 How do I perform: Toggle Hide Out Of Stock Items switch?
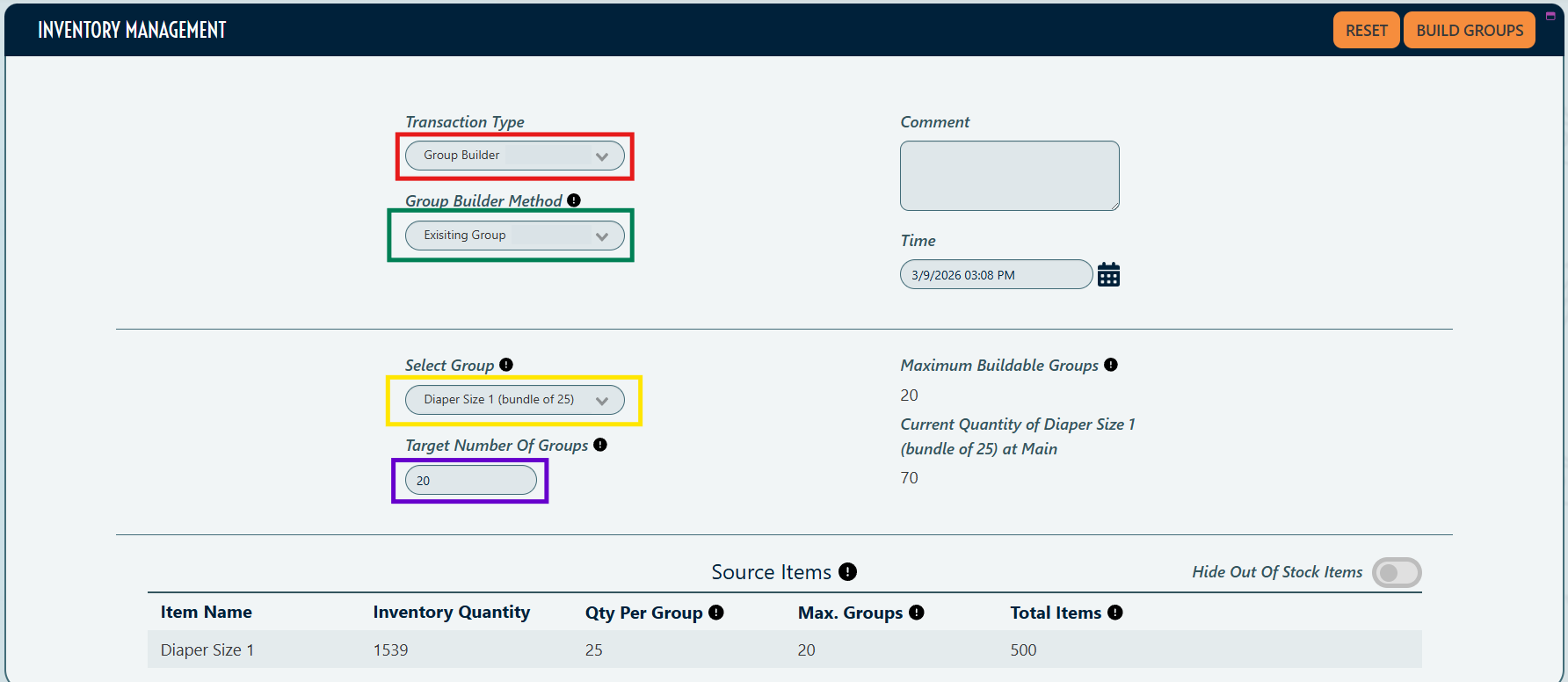1396,573
